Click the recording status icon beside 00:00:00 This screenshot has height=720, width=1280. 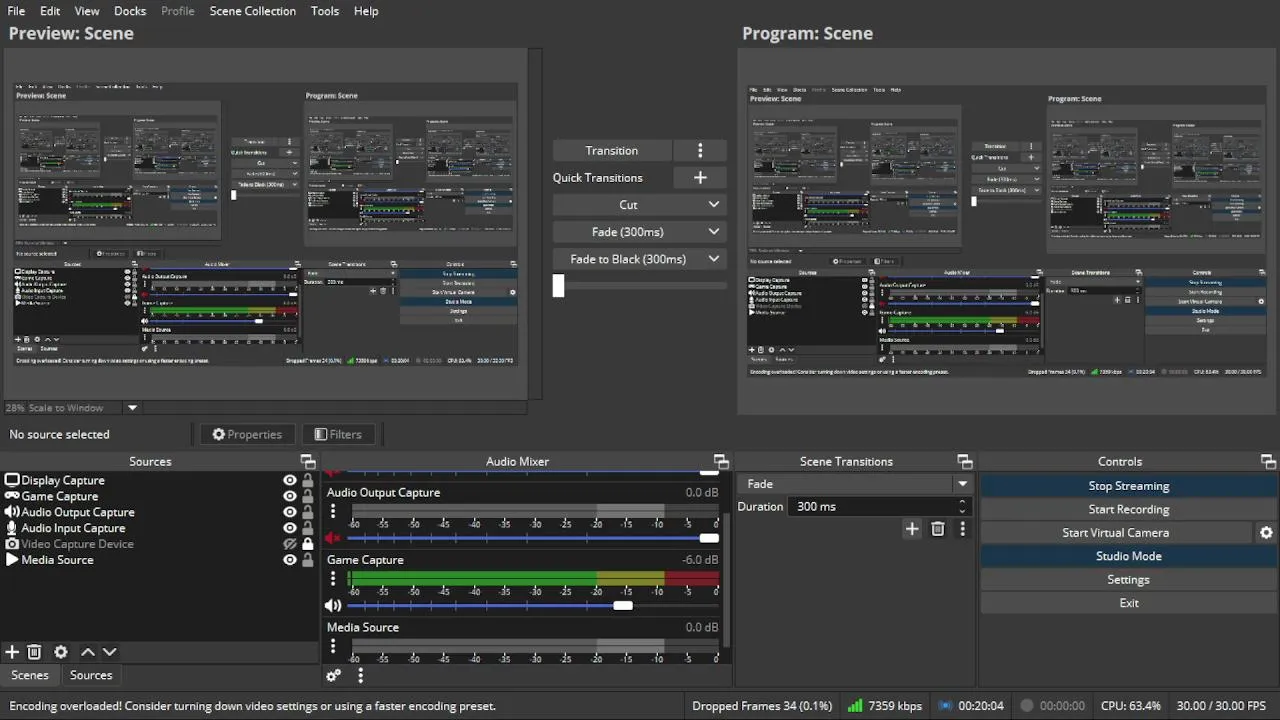click(x=1027, y=705)
